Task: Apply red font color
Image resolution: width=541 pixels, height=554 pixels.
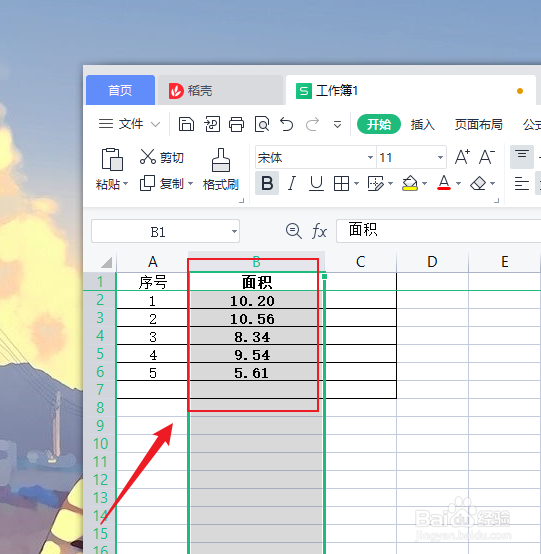Action: click(x=444, y=183)
